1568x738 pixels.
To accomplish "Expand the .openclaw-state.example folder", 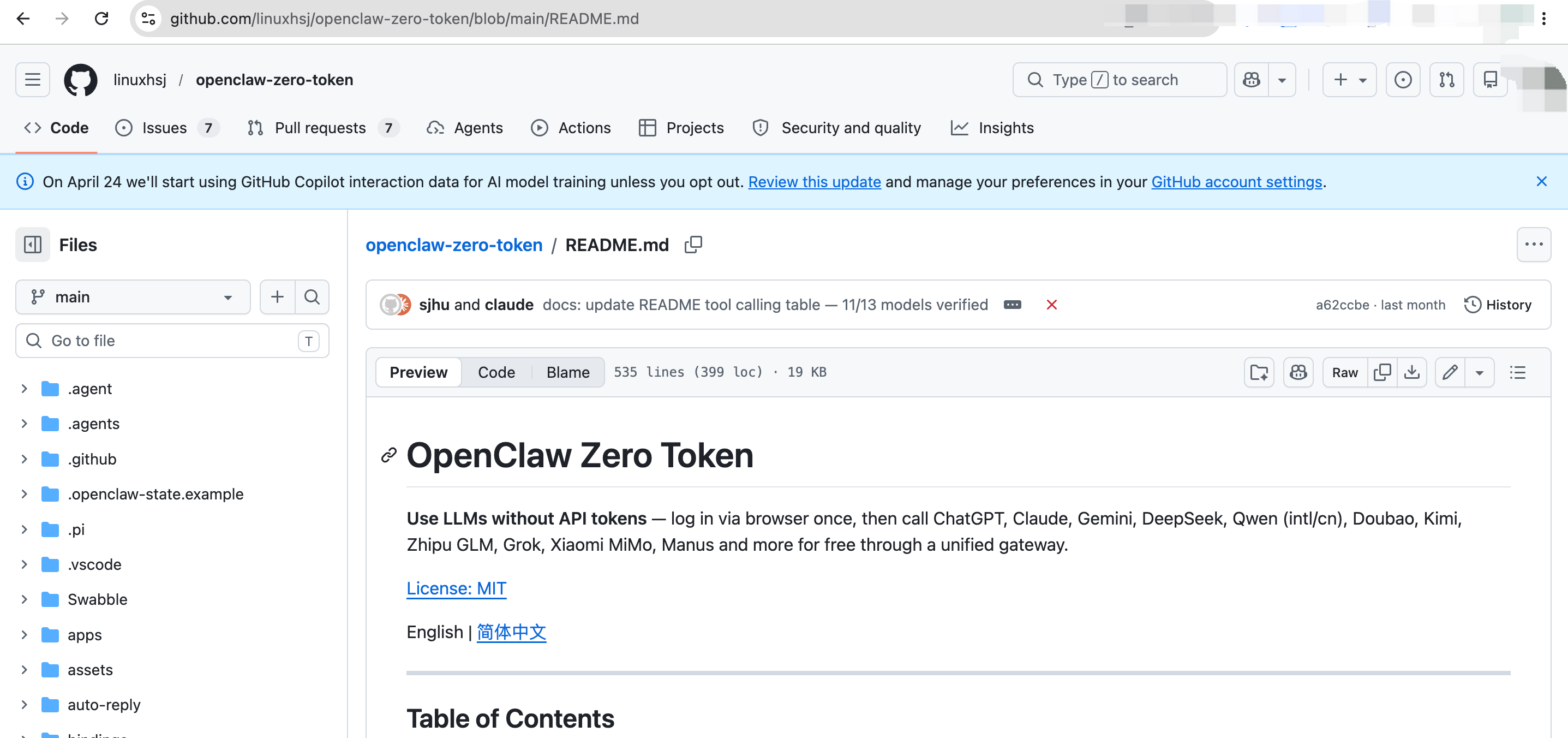I will (25, 495).
